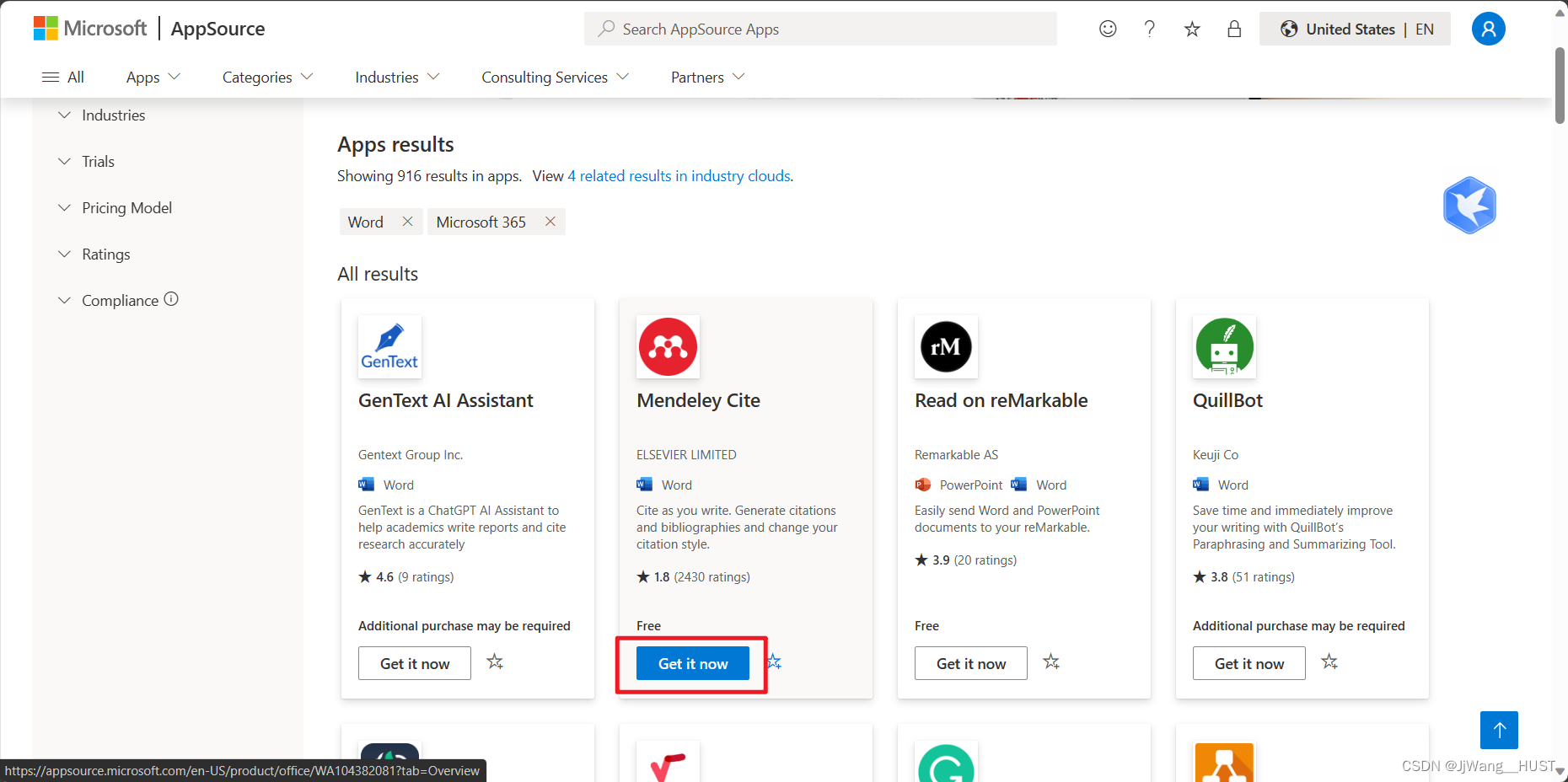Open Read on reMarkable title
The image size is (1568, 782).
1001,400
